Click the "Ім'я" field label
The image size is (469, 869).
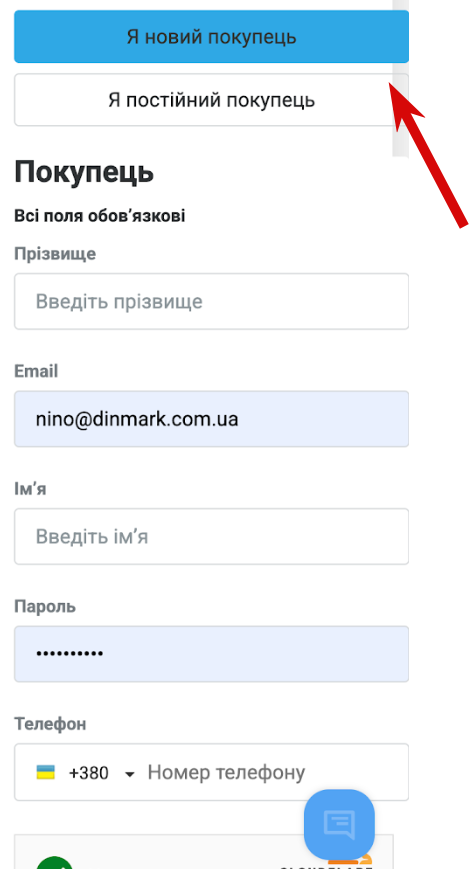coord(30,489)
